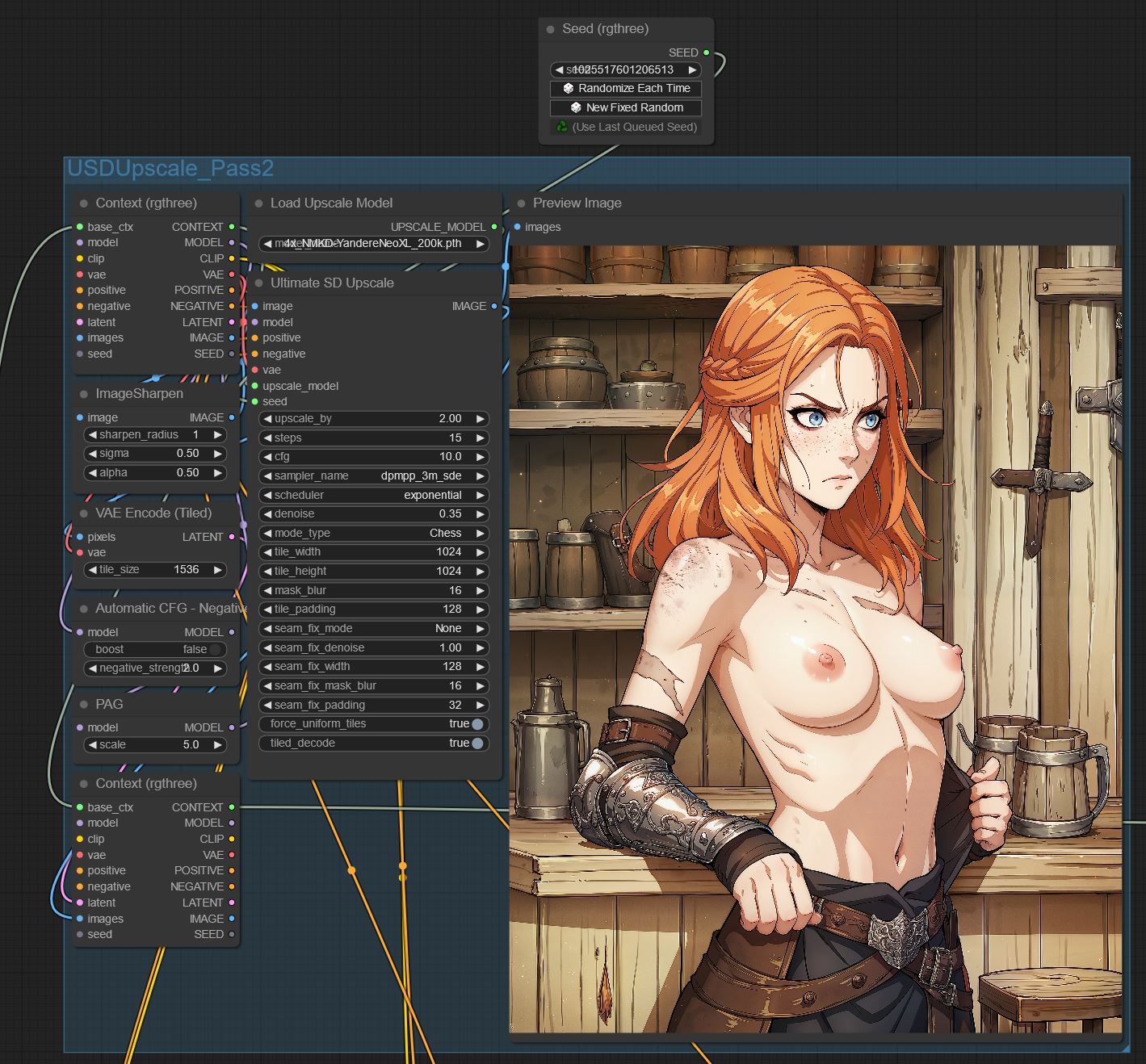Toggle boost option in Automatic CFG

215,650
